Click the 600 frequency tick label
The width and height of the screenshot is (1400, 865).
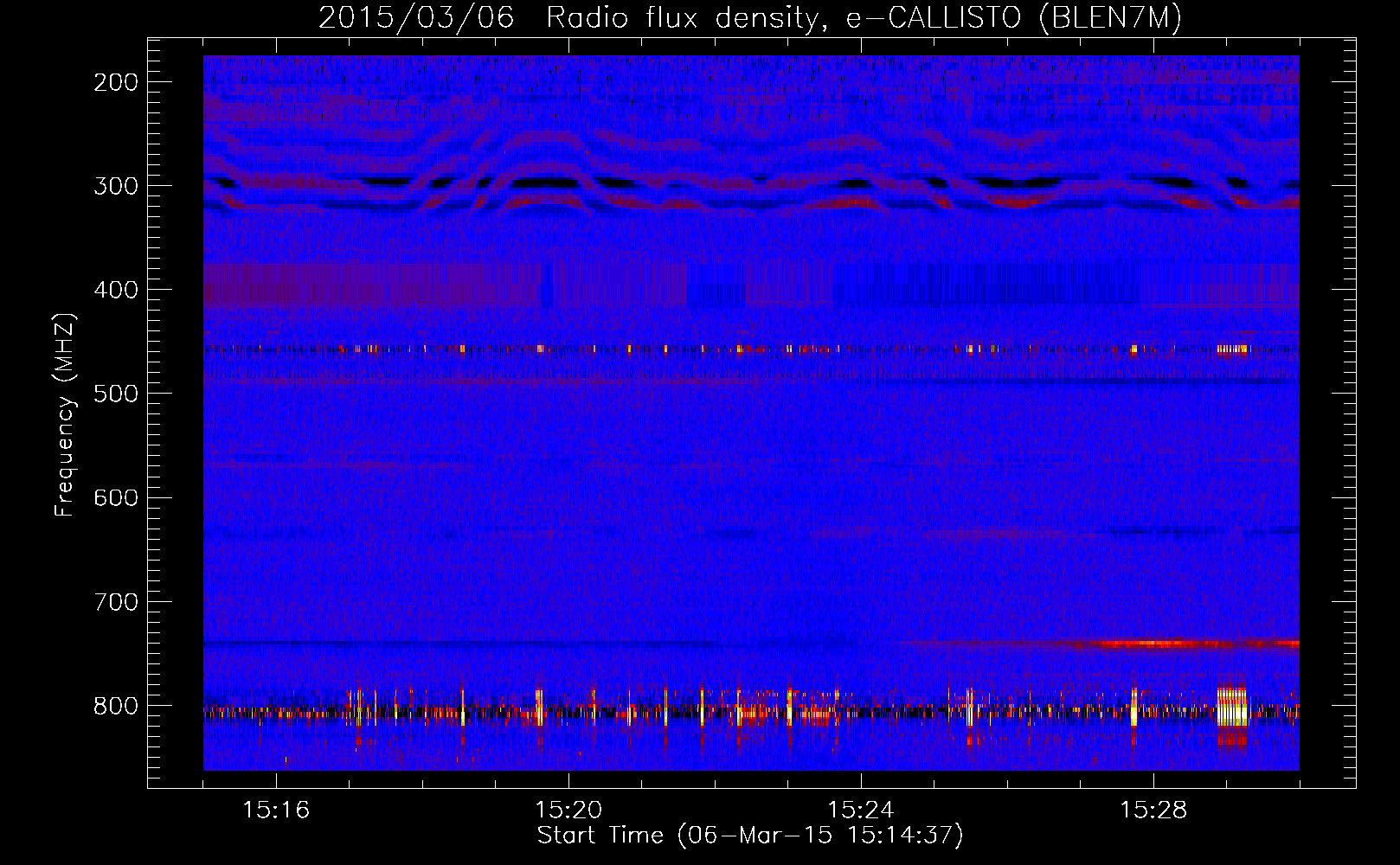pyautogui.click(x=116, y=497)
